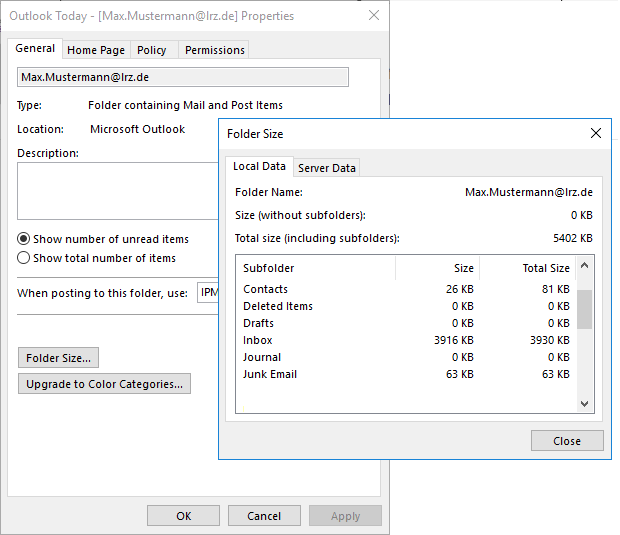Click Cancel in Properties dialog
Image resolution: width=620 pixels, height=535 pixels.
click(x=264, y=516)
